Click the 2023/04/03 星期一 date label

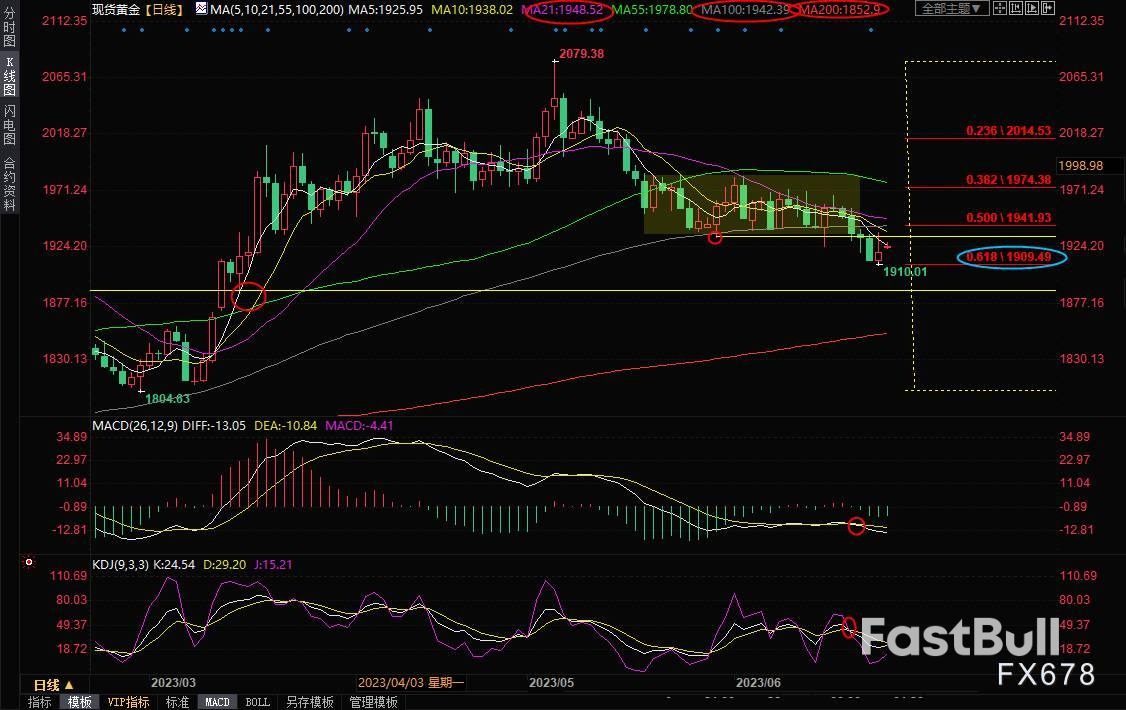[411, 683]
